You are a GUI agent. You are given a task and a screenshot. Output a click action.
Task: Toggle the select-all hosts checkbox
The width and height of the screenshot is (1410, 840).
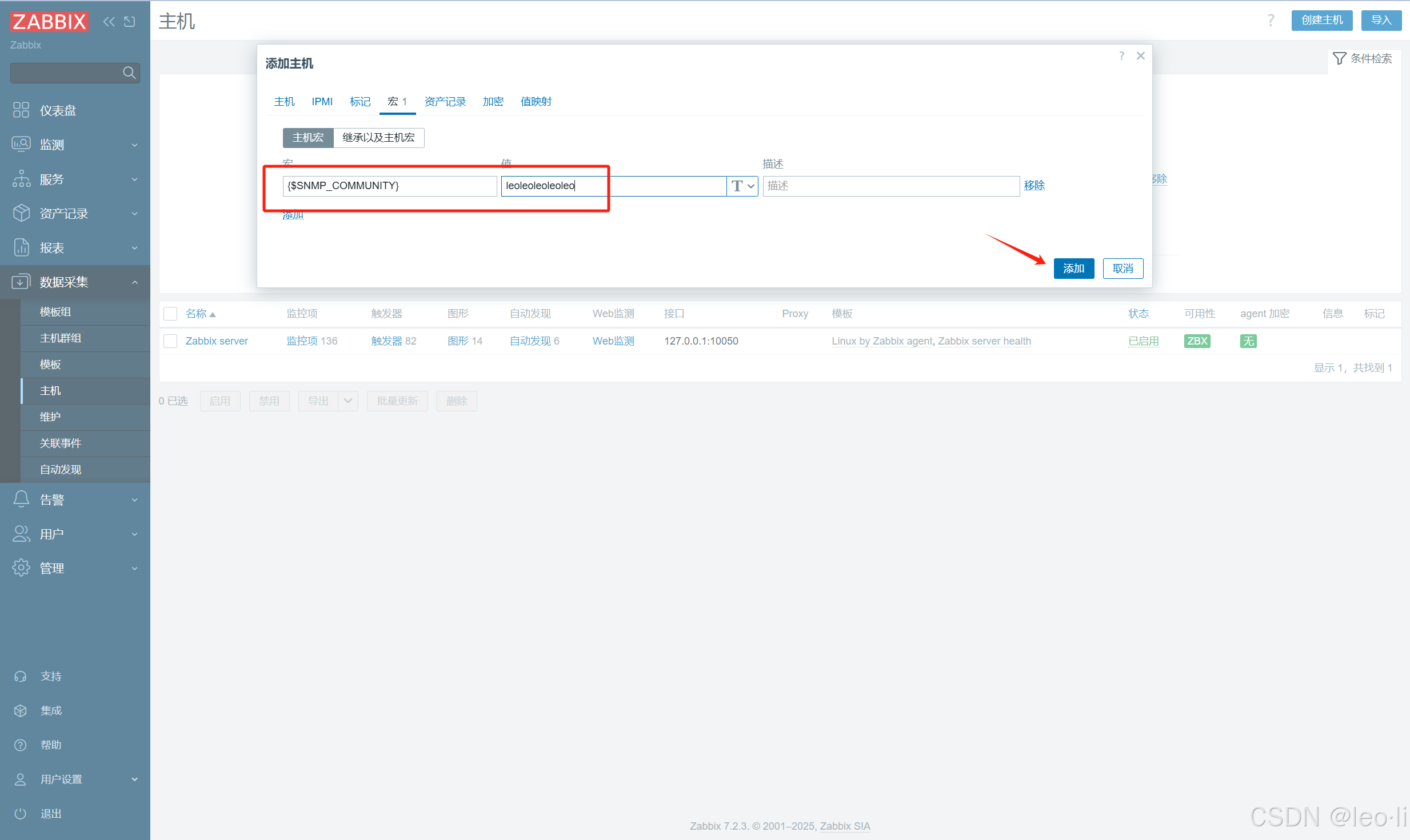click(x=170, y=314)
